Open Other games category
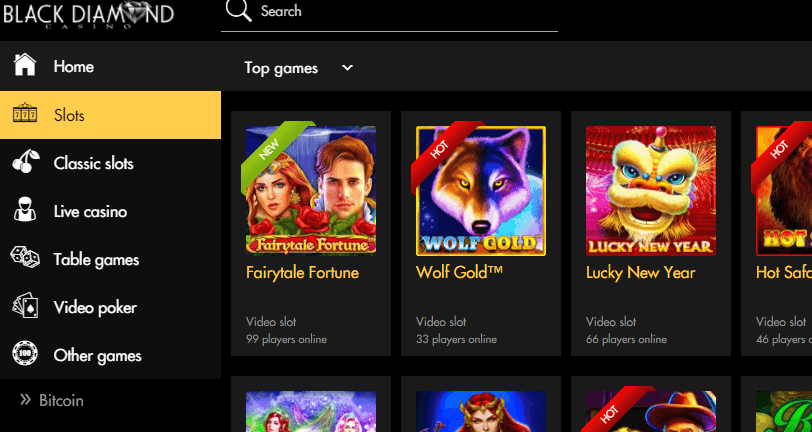Image resolution: width=812 pixels, height=432 pixels. point(97,356)
